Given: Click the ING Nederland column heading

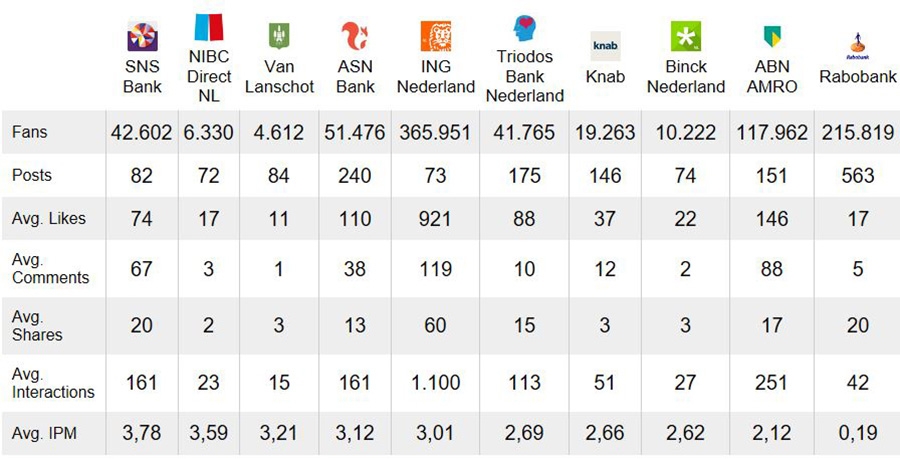Looking at the screenshot, I should (x=435, y=78).
